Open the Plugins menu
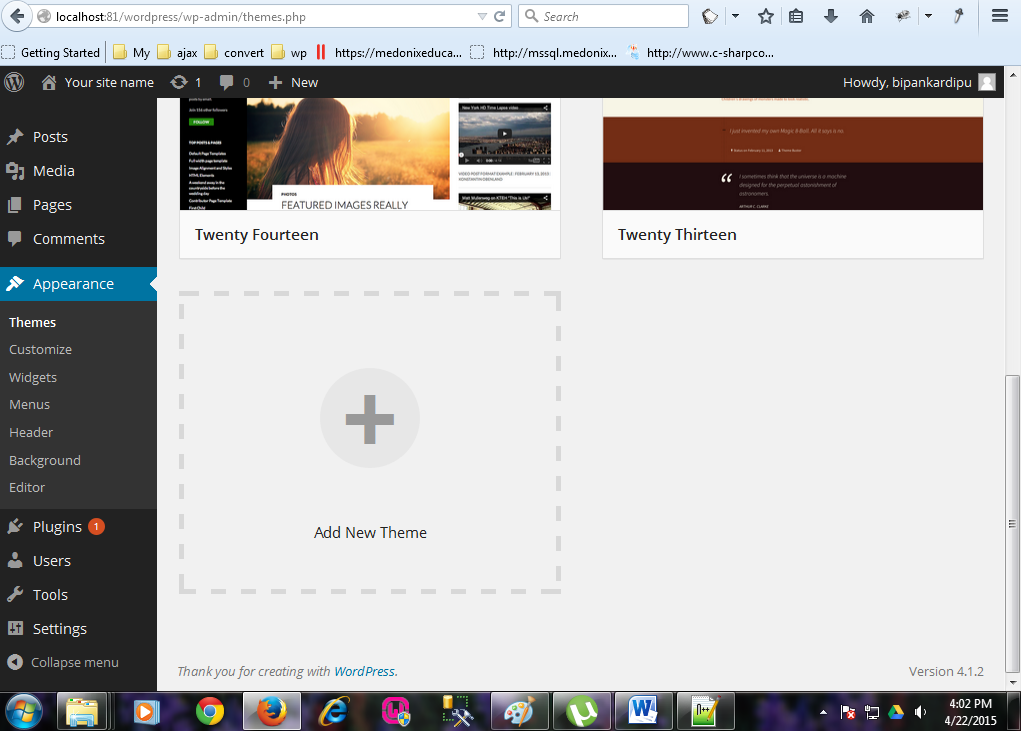This screenshot has width=1021, height=731. (78, 527)
